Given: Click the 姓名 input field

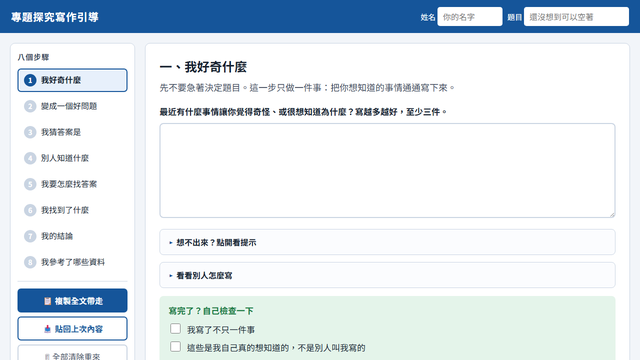Looking at the screenshot, I should click(470, 17).
